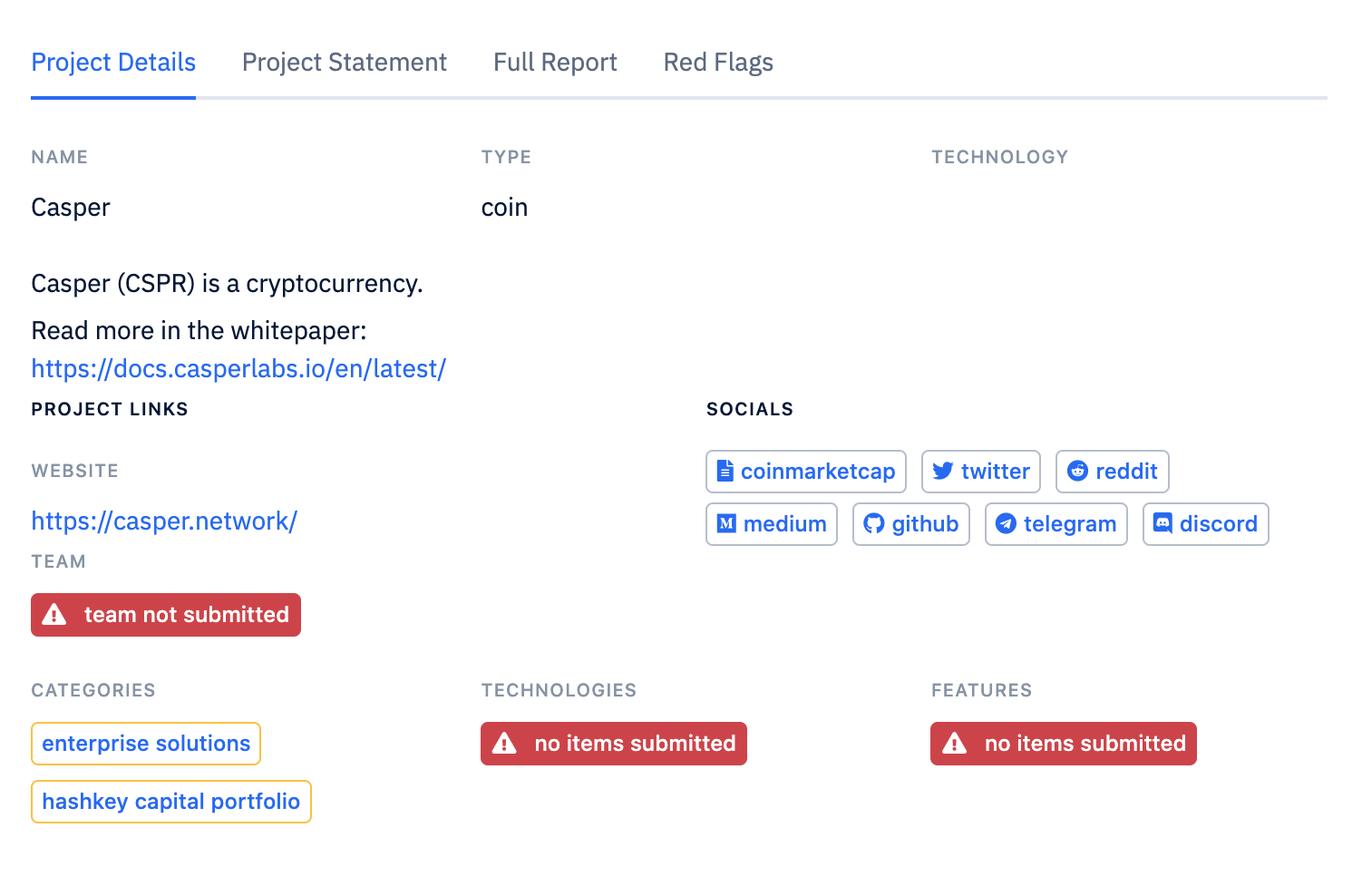The width and height of the screenshot is (1362, 896).
Task: Click the telegram paper plane icon
Action: 1006,523
